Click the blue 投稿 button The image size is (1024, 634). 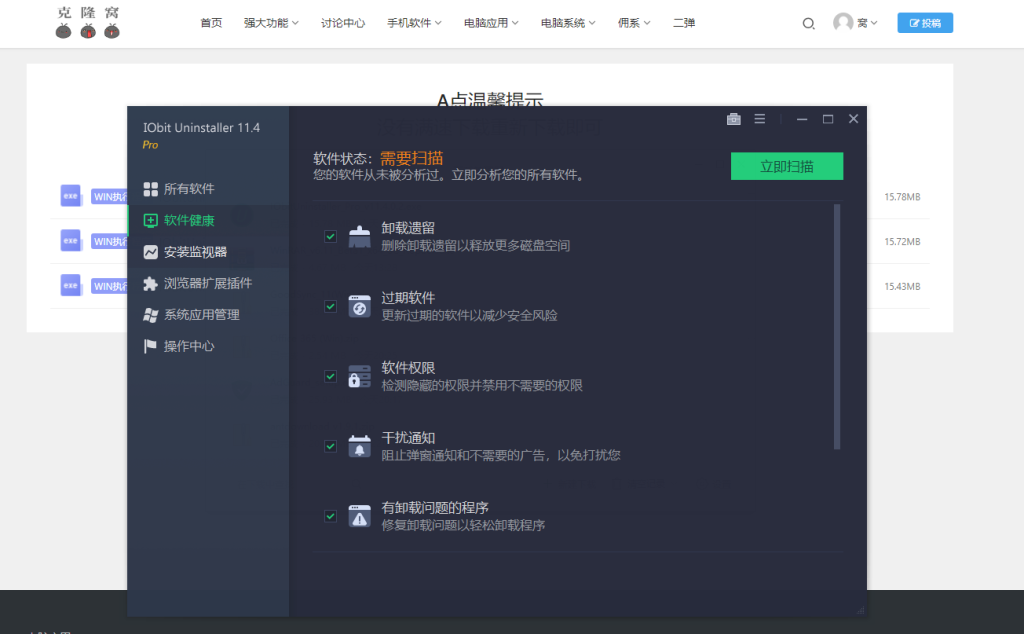pyautogui.click(x=925, y=23)
